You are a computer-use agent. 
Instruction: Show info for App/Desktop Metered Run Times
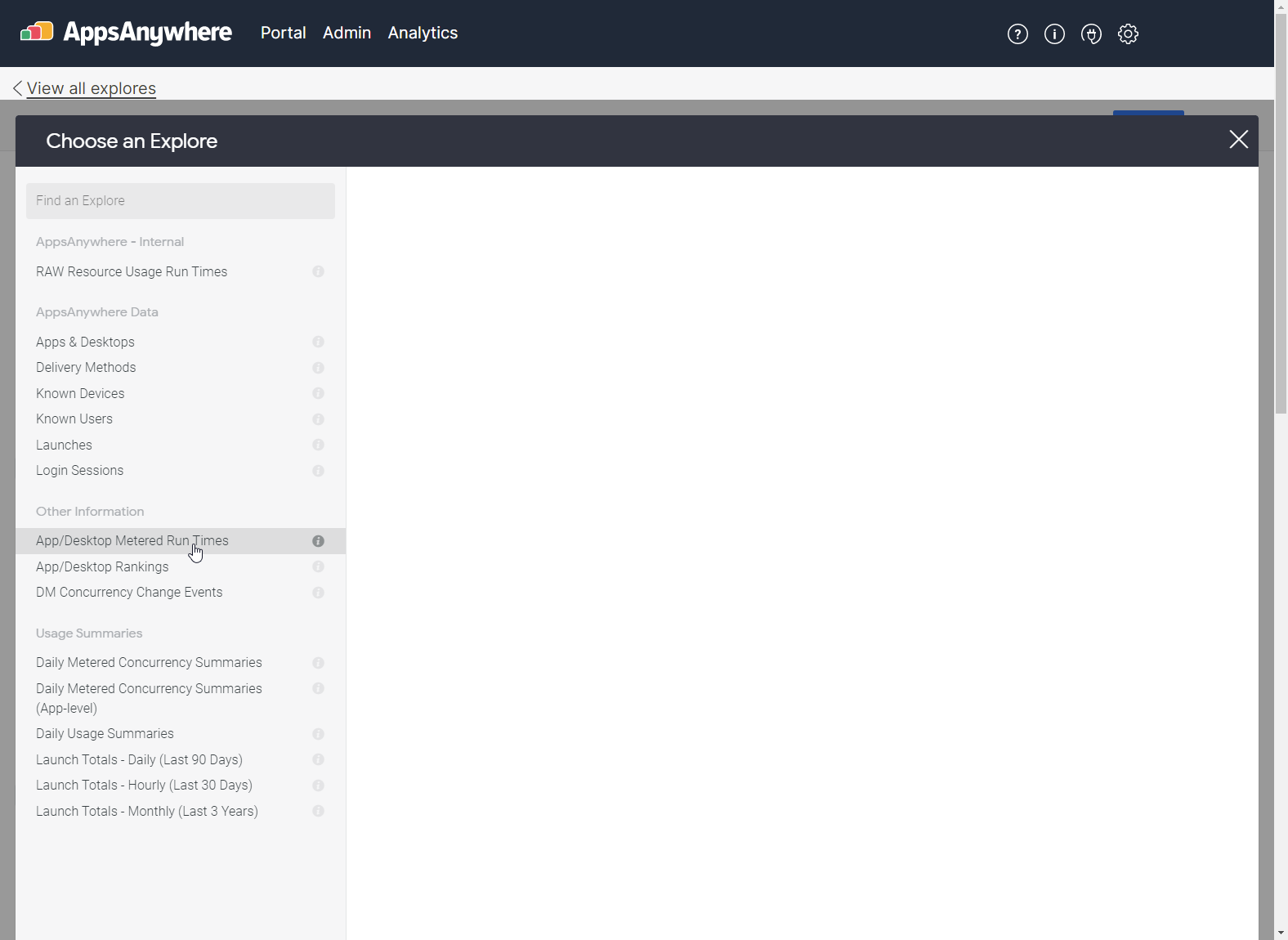pyautogui.click(x=318, y=541)
